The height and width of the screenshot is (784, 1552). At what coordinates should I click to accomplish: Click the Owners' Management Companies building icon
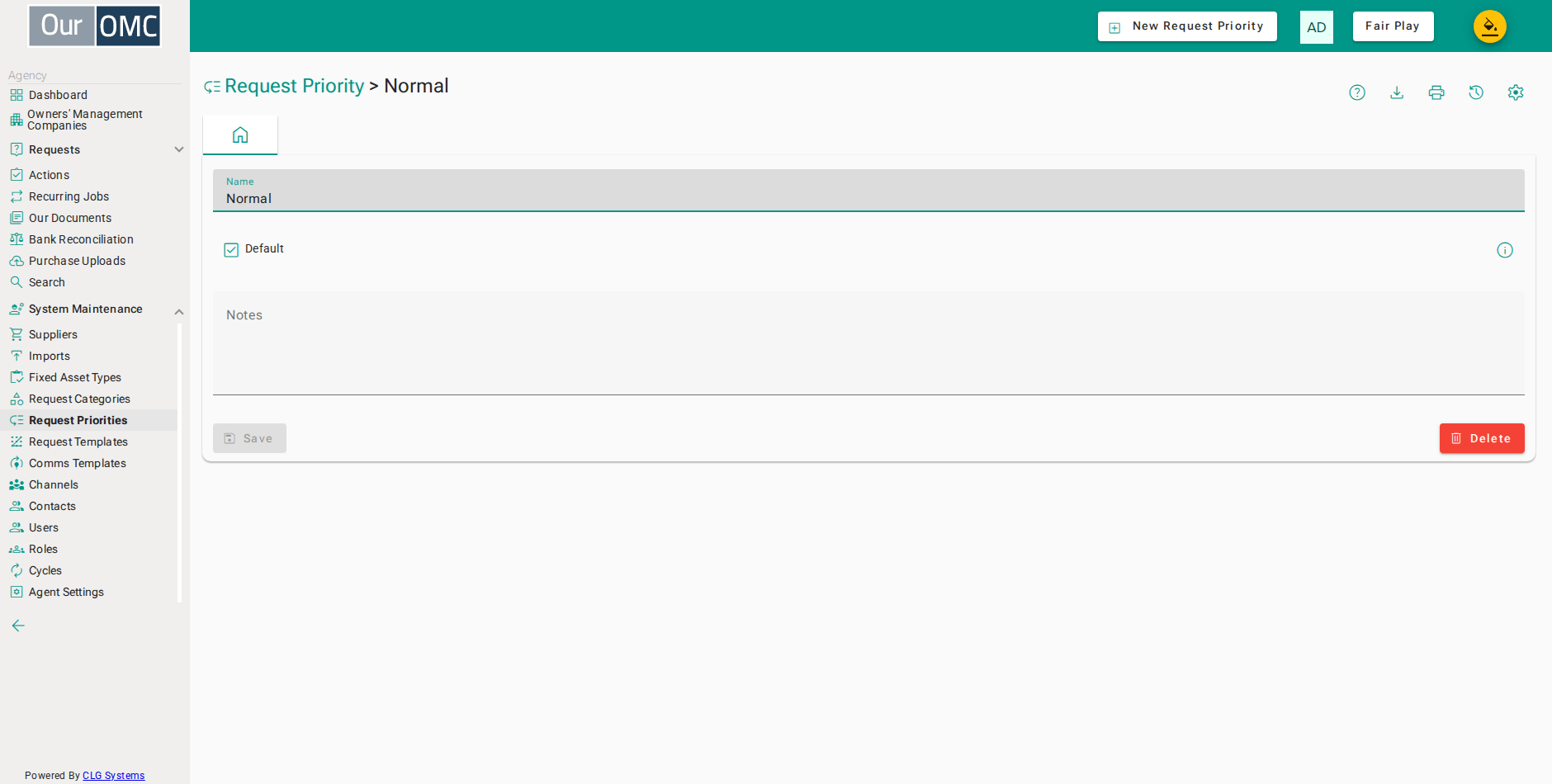[x=17, y=120]
